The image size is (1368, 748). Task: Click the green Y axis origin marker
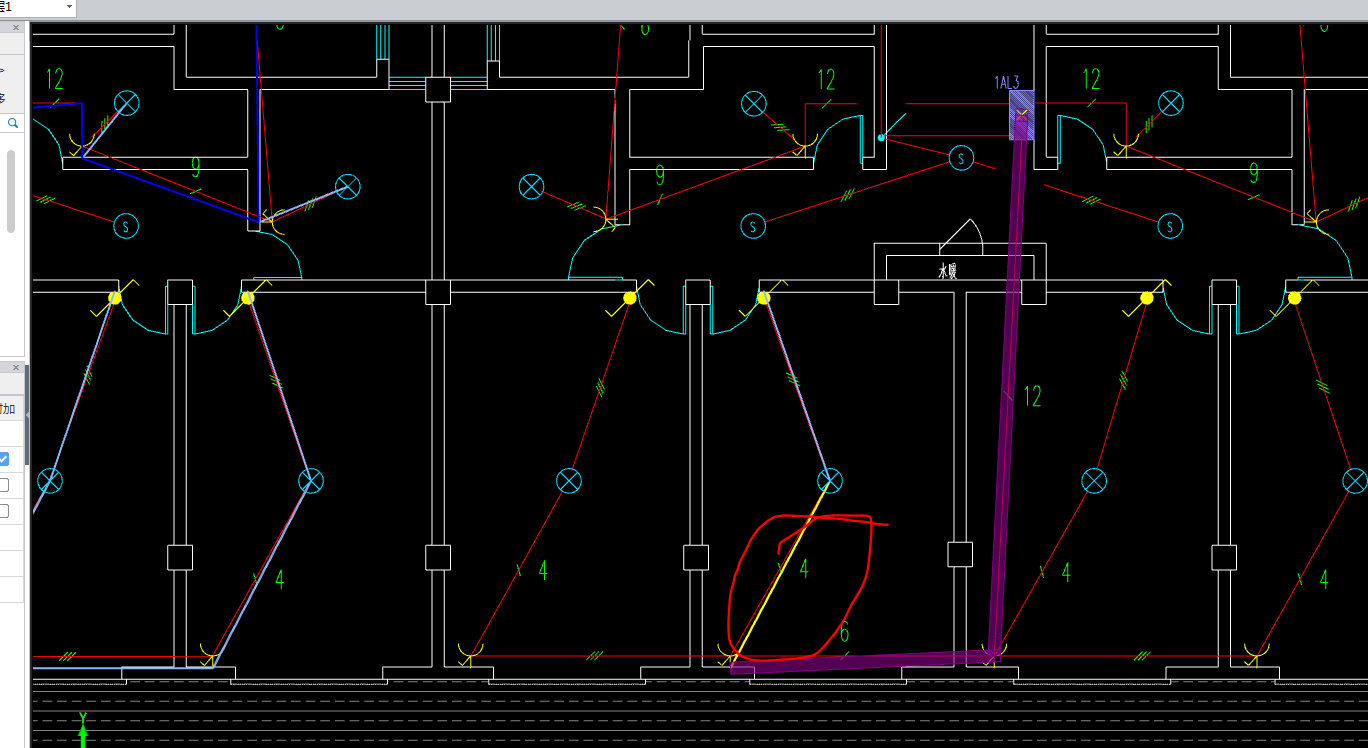83,729
